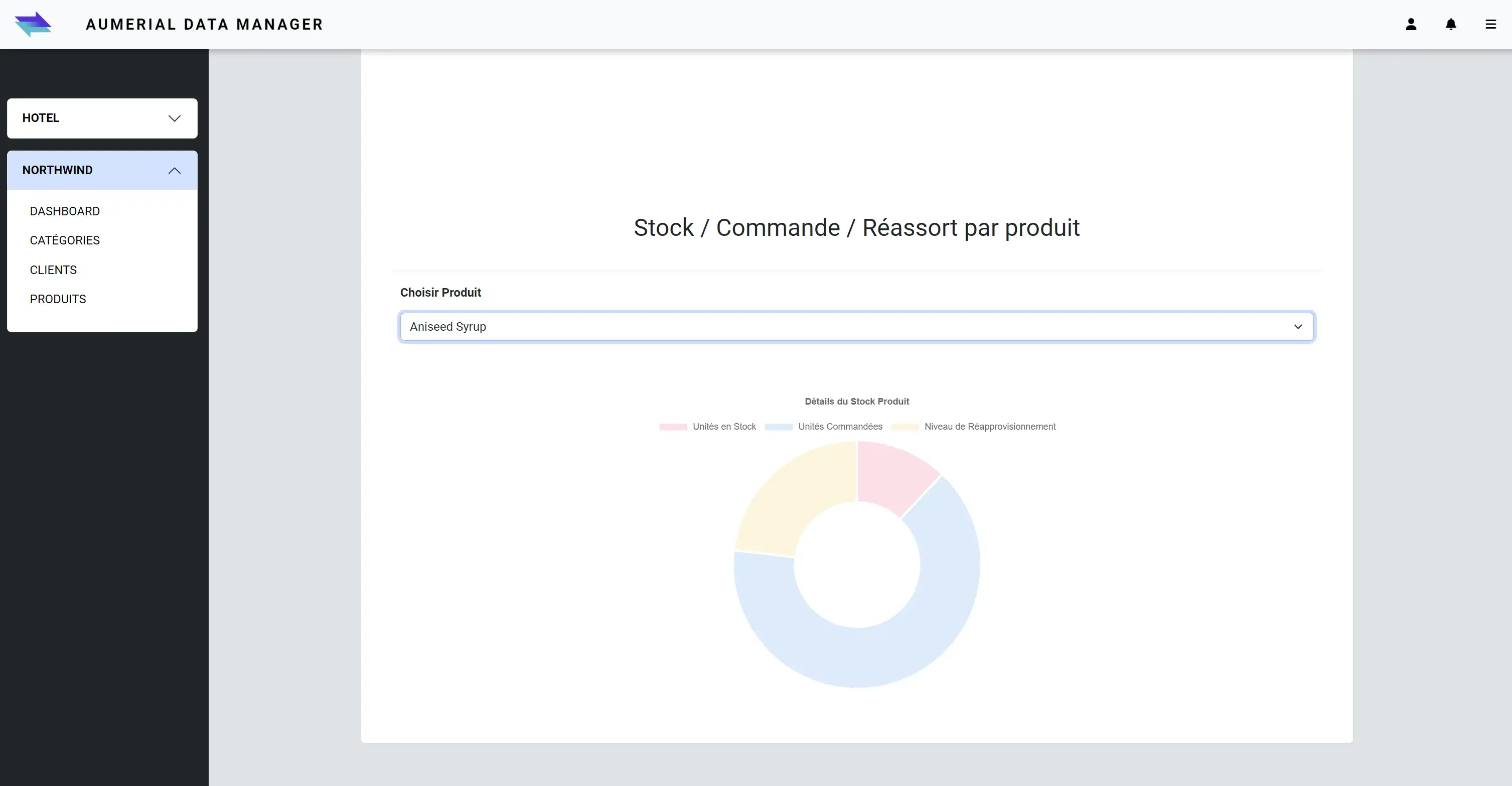Navigate to PRODUITS page
The width and height of the screenshot is (1512, 786).
point(58,299)
